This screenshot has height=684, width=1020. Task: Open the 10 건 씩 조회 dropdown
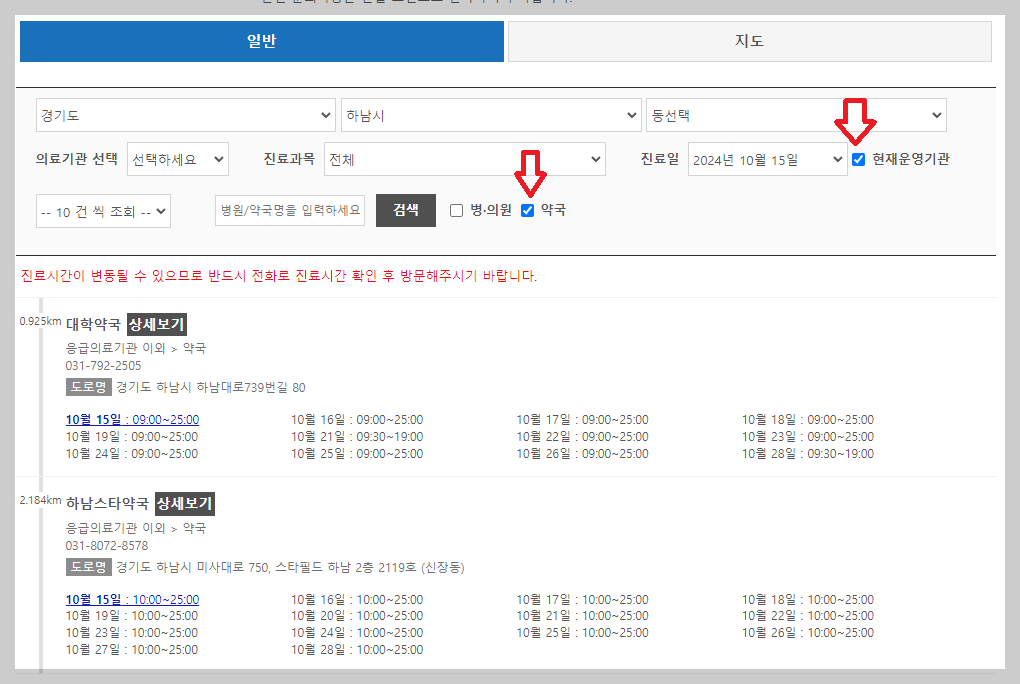coord(103,211)
